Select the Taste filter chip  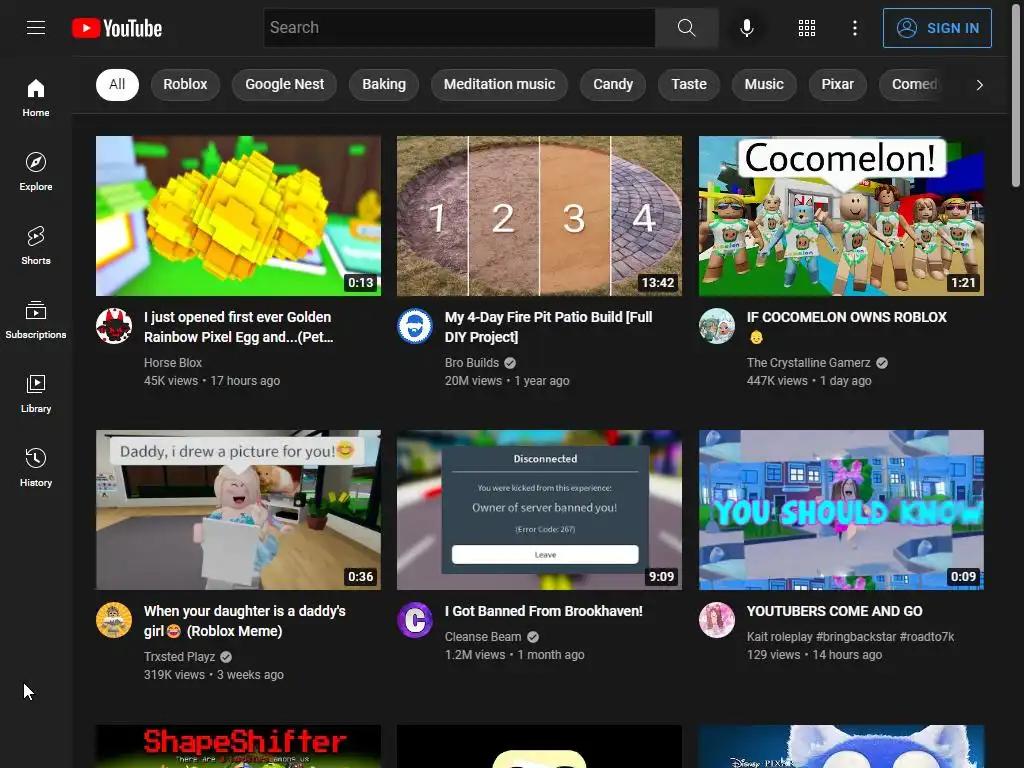pos(689,84)
